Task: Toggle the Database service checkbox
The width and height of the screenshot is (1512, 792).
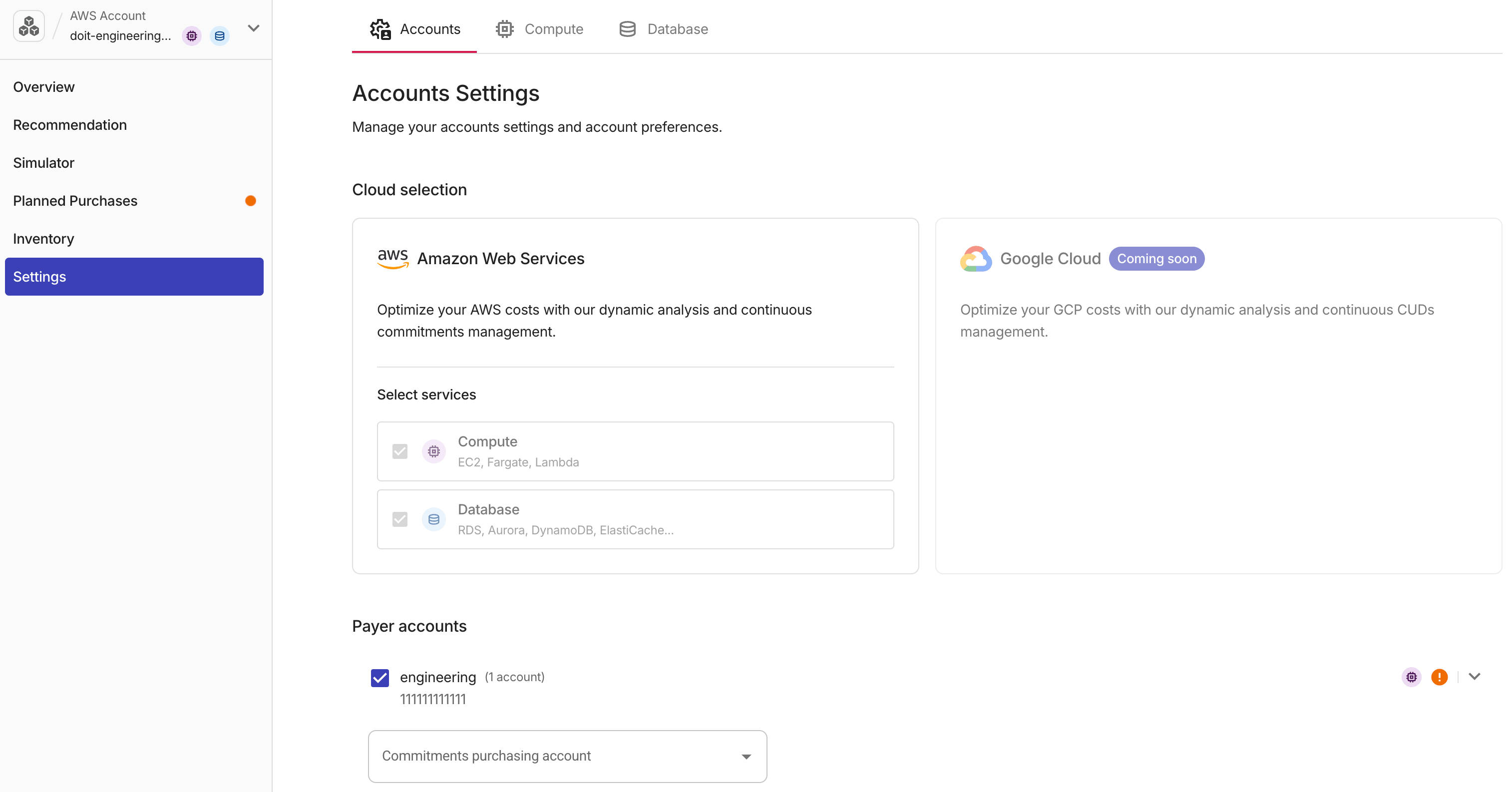Action: coord(399,519)
